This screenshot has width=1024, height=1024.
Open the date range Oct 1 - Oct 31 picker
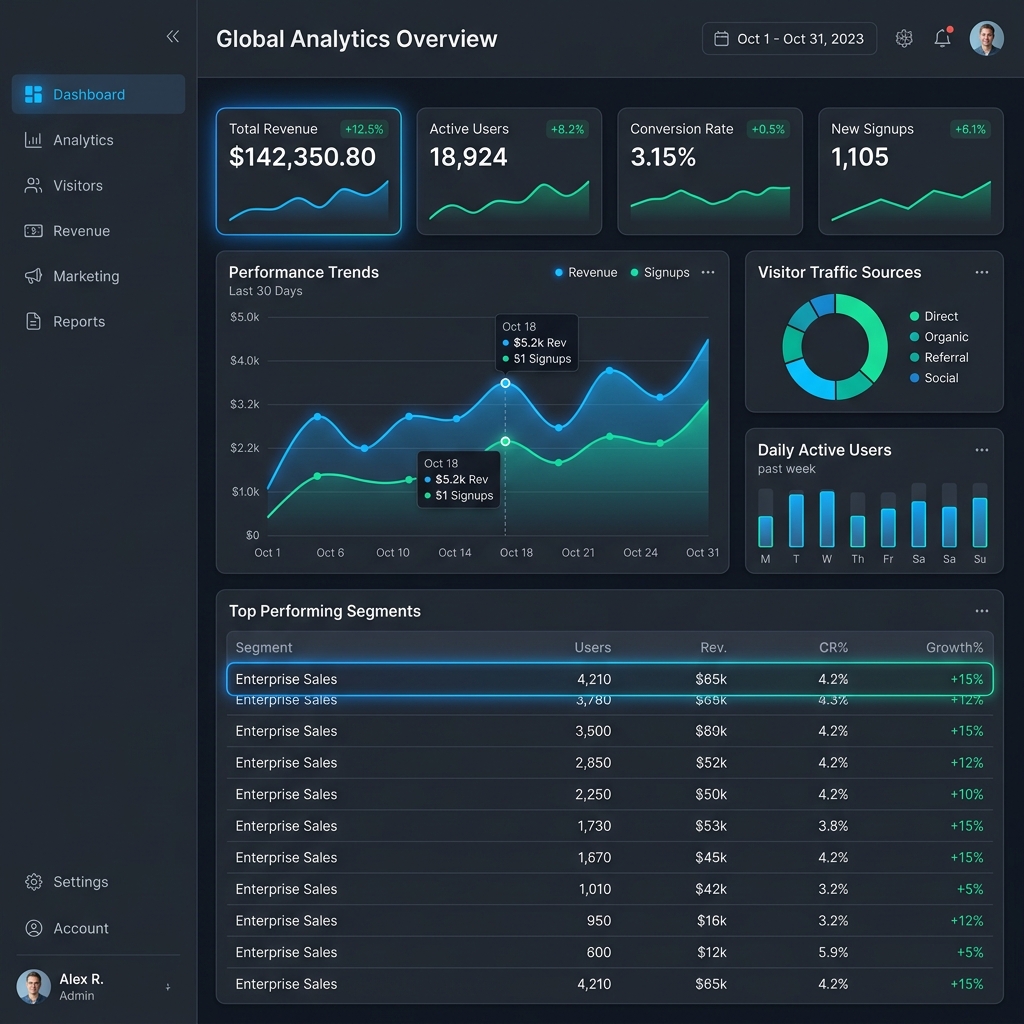point(789,39)
